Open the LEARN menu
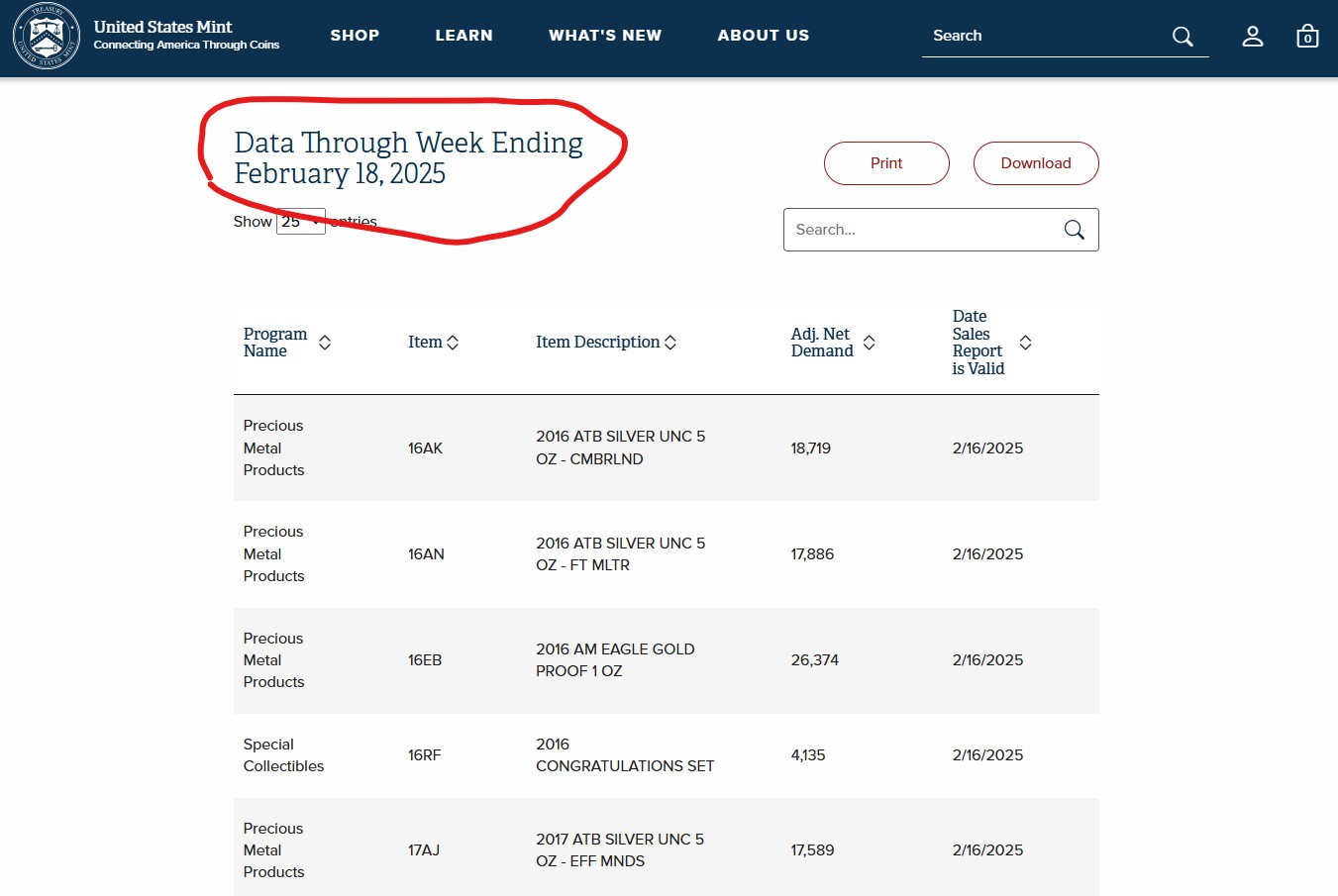Screen dimensions: 1338x896 coord(463,36)
